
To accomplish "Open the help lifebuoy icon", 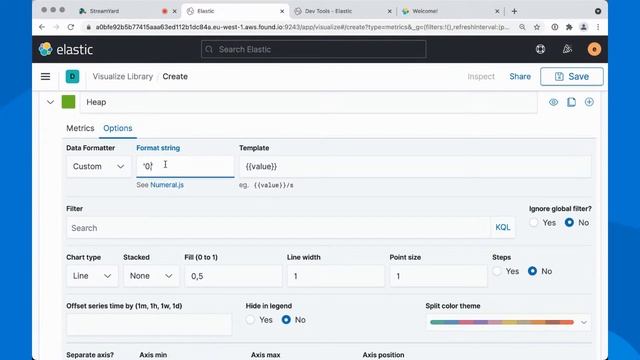I will tap(540, 49).
